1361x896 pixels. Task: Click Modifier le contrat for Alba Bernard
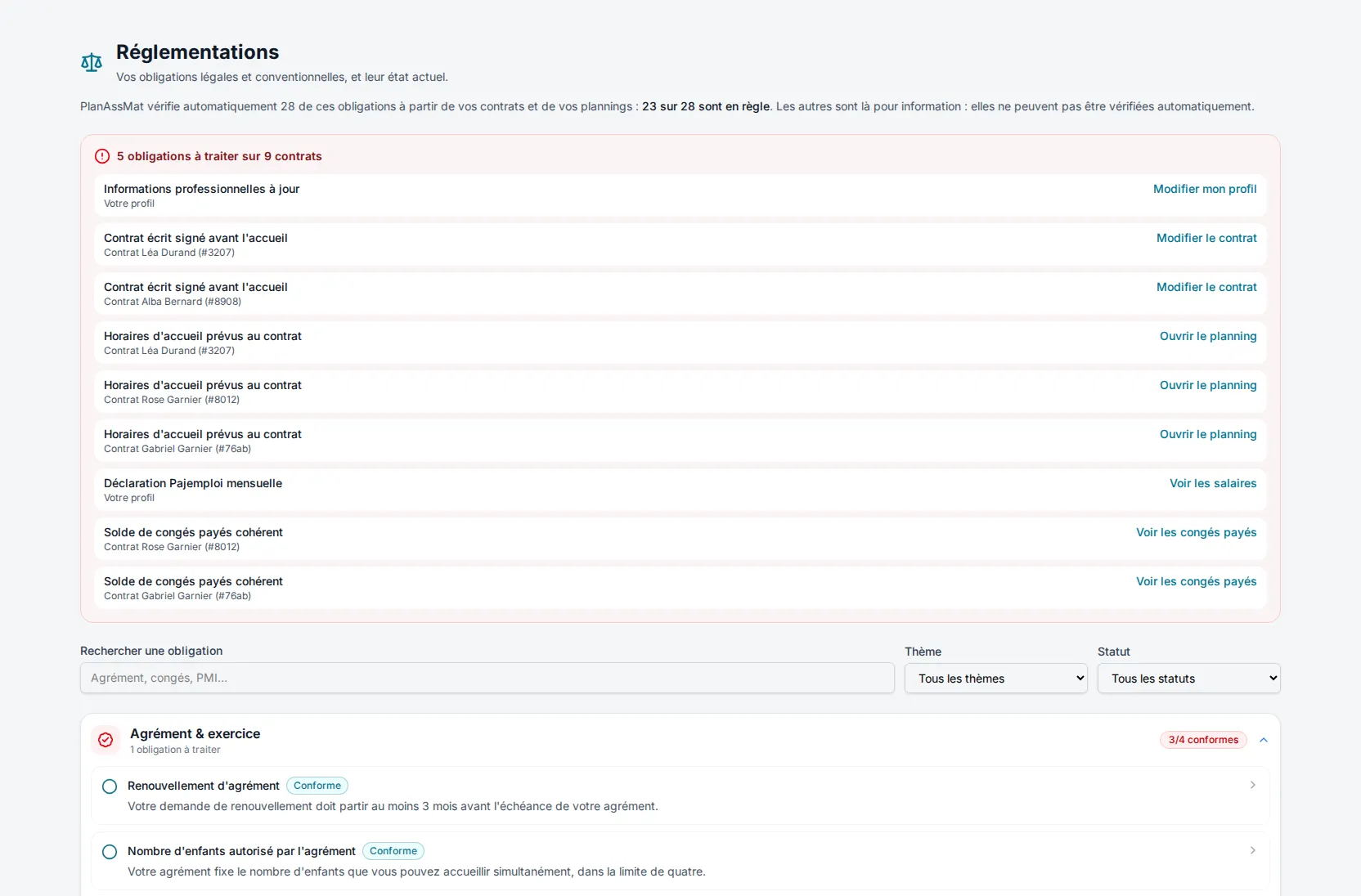point(1206,287)
